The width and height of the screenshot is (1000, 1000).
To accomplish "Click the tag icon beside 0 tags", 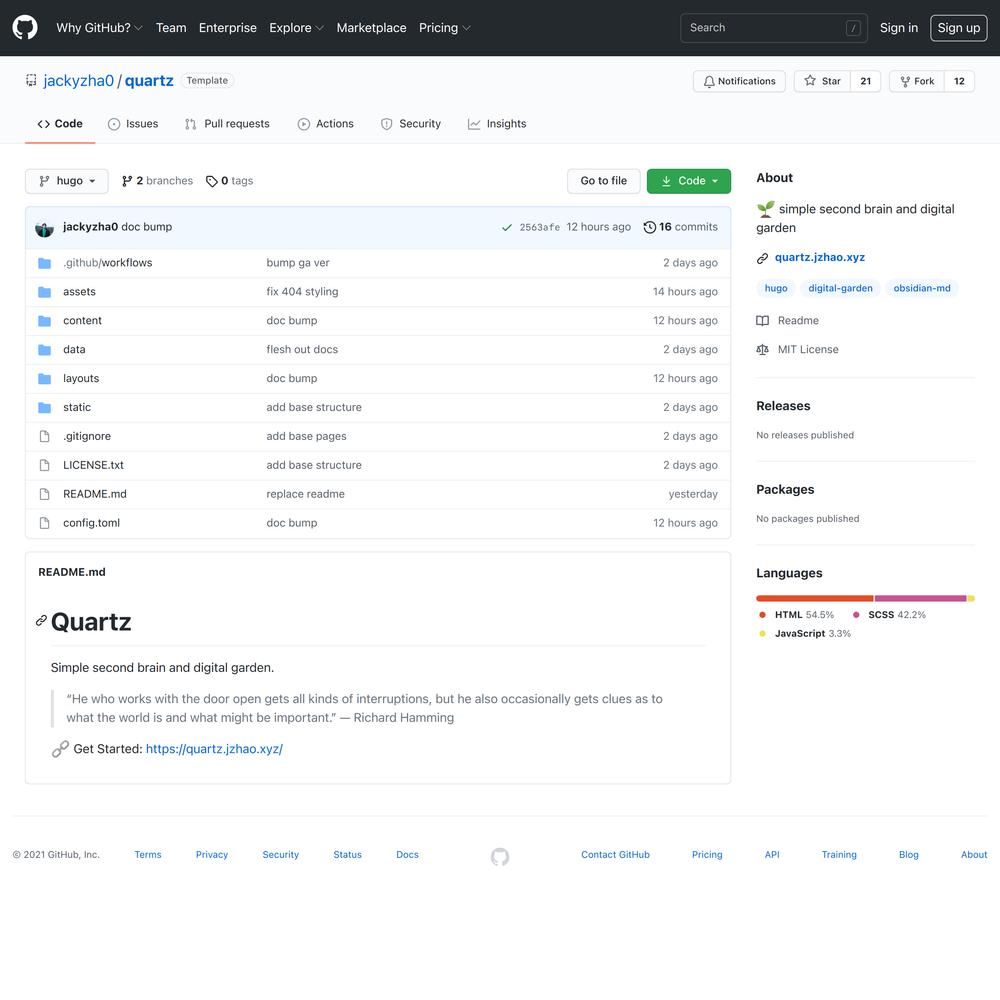I will tap(212, 181).
